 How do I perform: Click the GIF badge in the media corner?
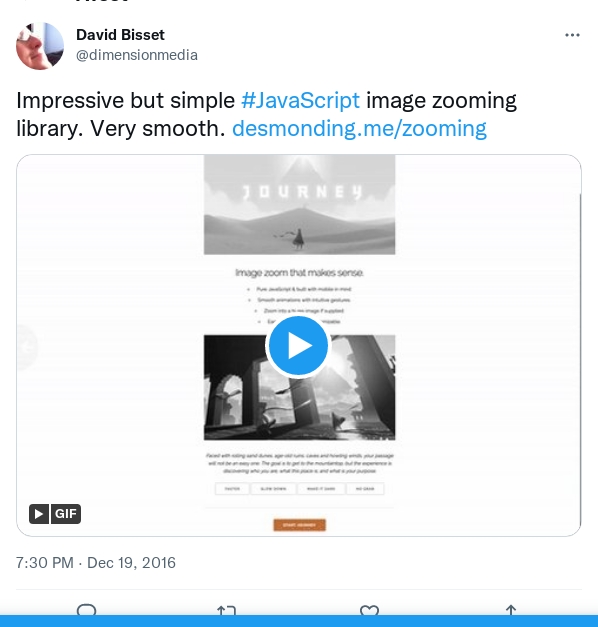[x=55, y=514]
